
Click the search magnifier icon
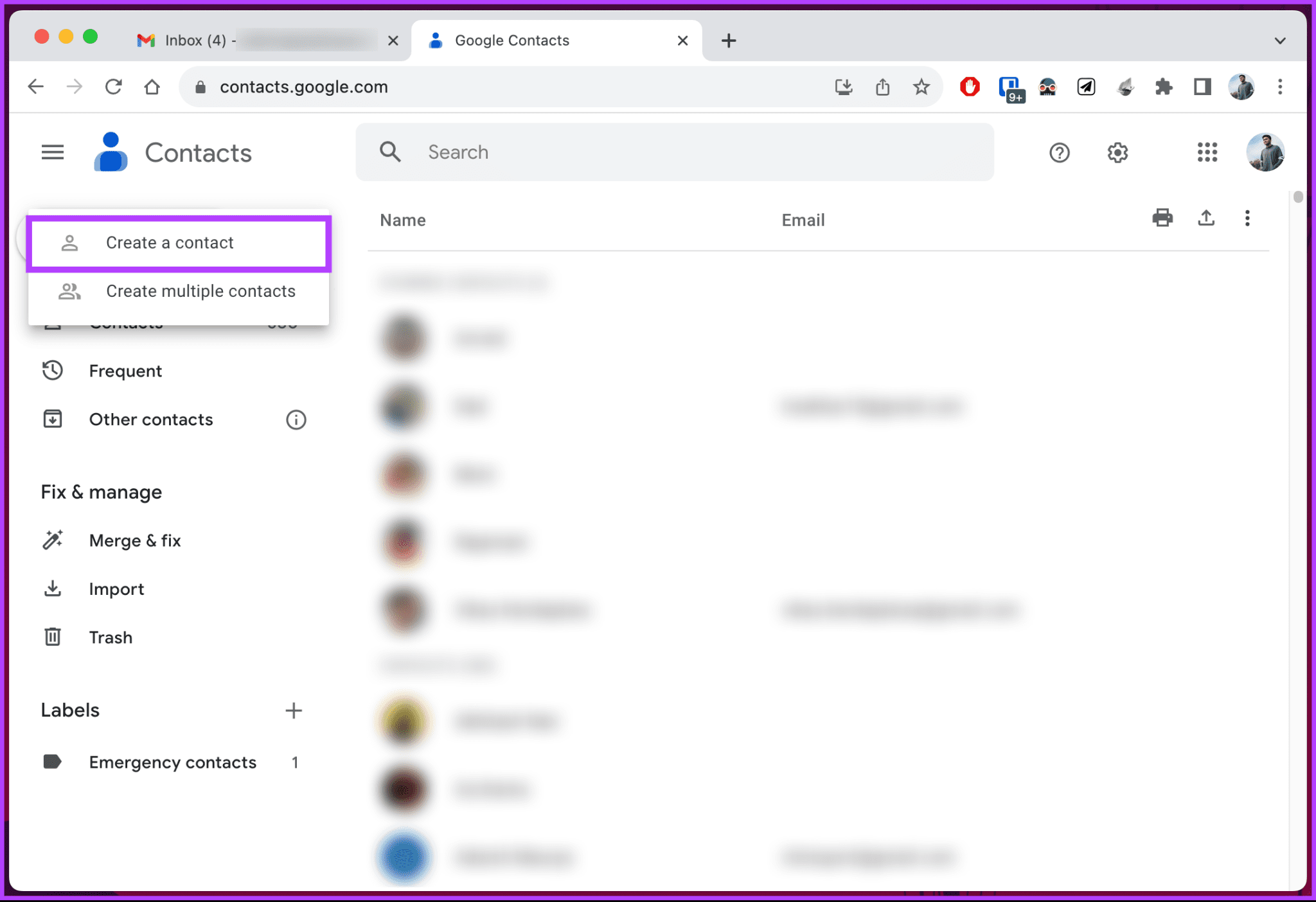click(390, 152)
